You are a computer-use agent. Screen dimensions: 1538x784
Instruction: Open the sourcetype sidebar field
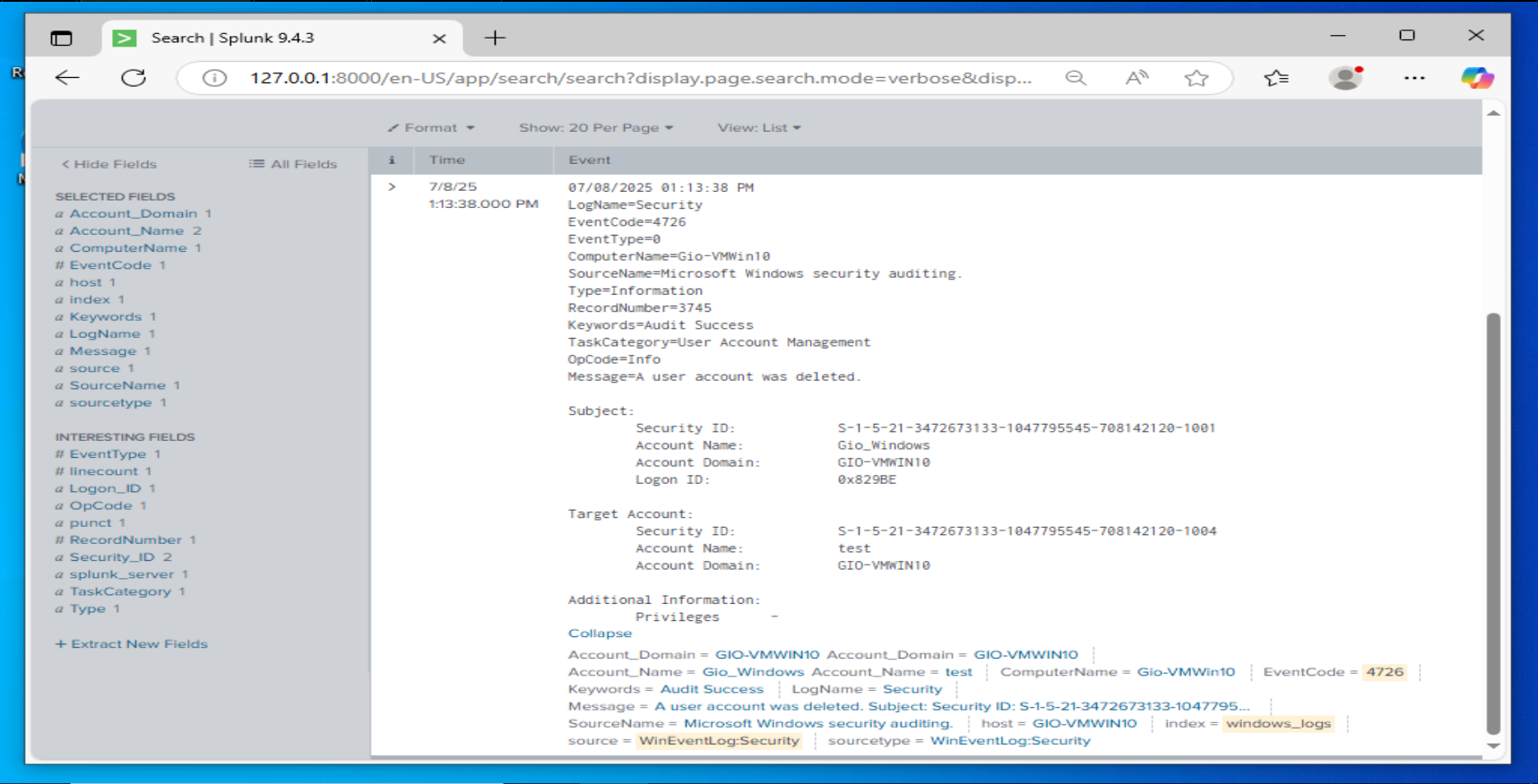(110, 402)
